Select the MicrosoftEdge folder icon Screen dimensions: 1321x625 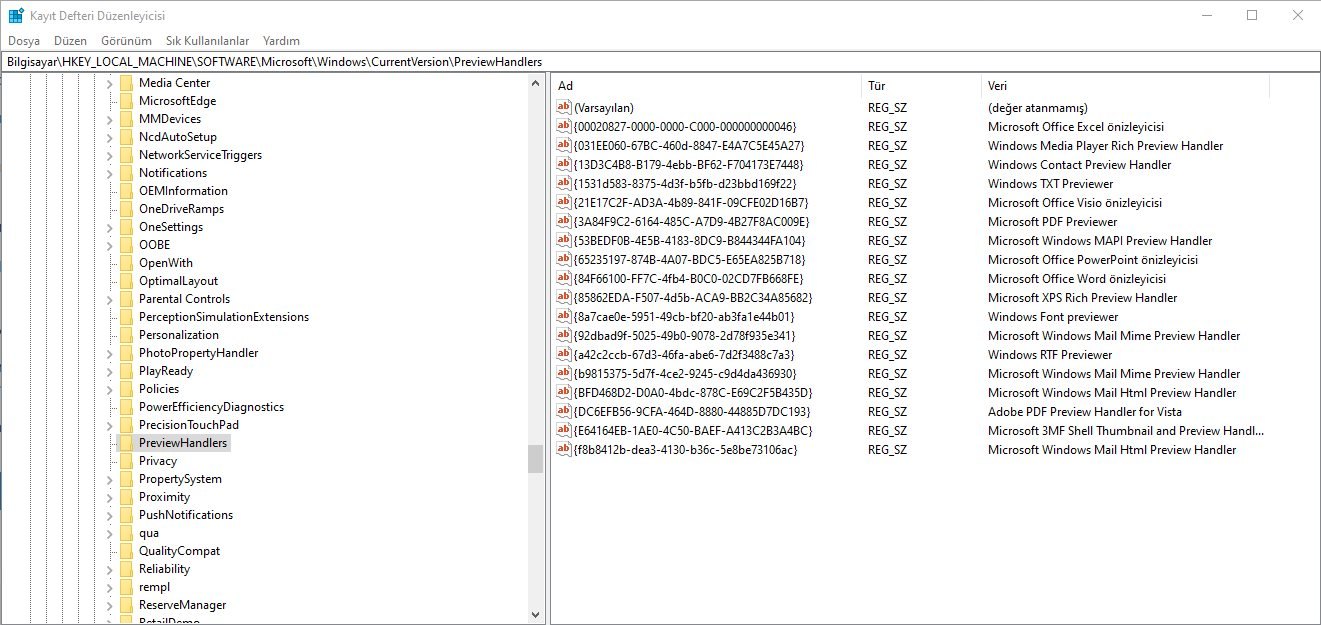click(x=126, y=101)
